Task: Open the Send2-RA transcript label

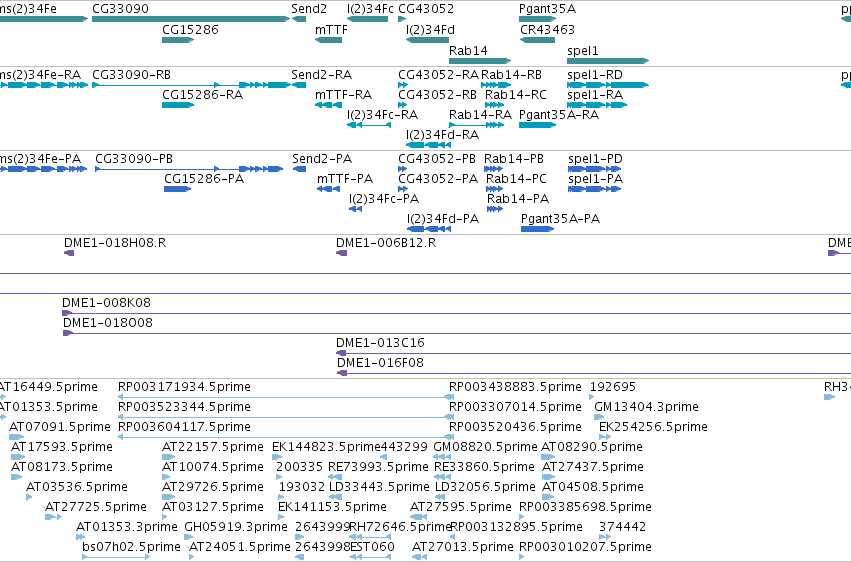Action: tap(322, 74)
